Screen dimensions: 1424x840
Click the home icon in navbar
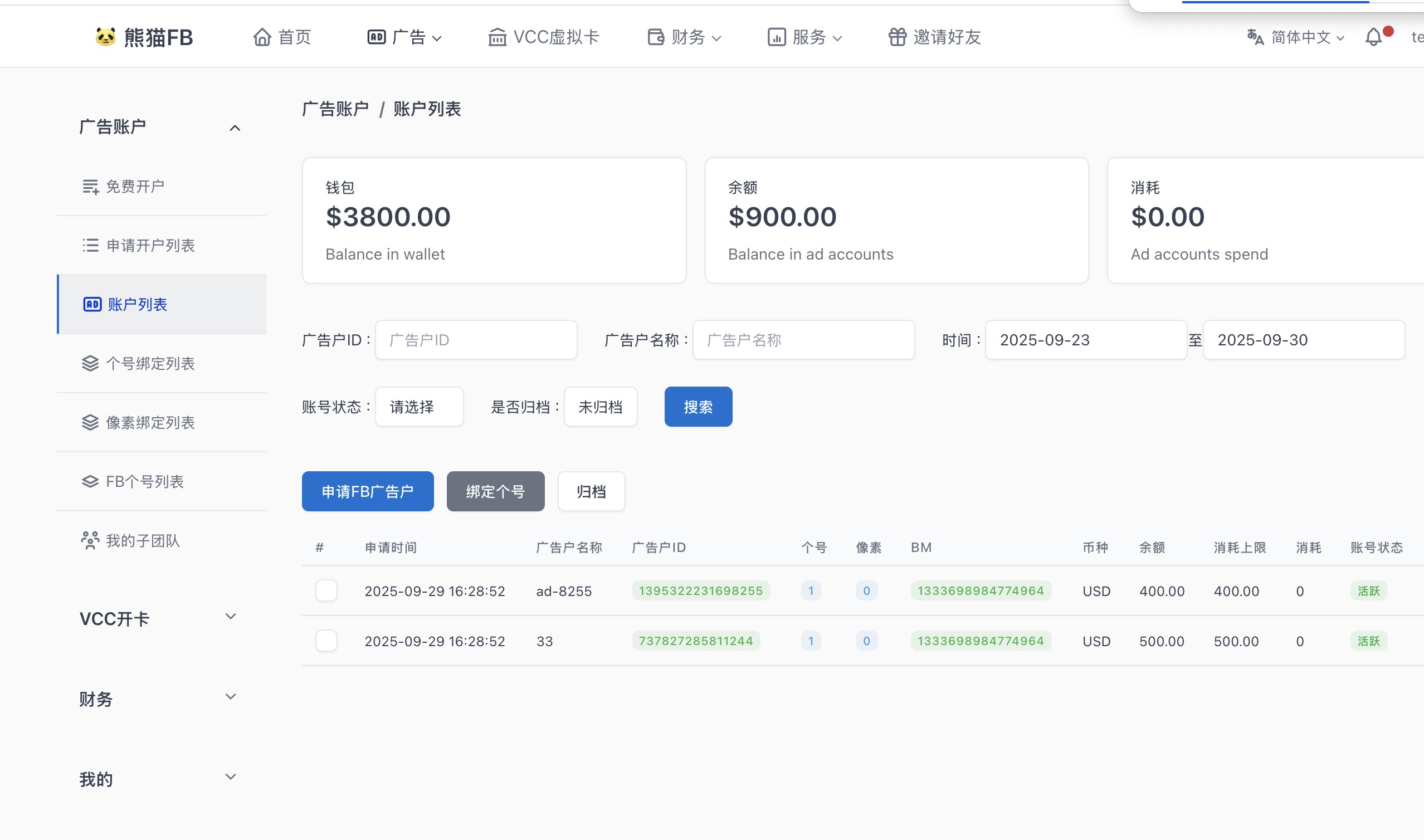(261, 37)
